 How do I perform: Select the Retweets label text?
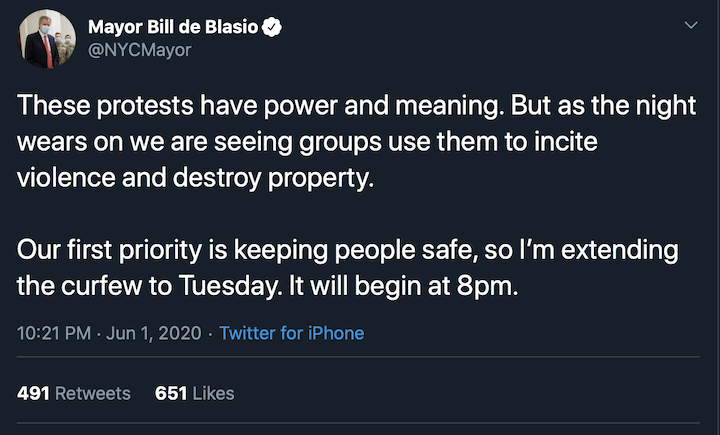93,393
